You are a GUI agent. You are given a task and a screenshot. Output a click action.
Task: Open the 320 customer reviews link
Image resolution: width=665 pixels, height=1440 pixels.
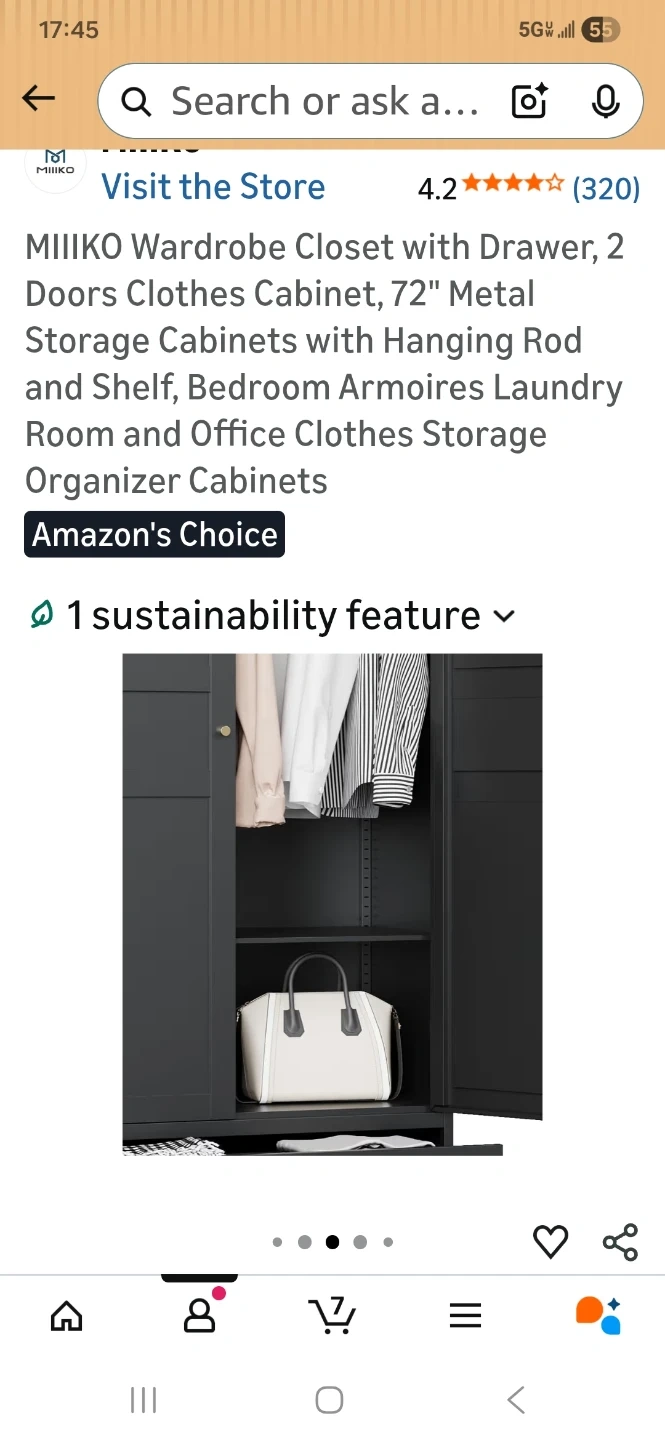coord(606,188)
